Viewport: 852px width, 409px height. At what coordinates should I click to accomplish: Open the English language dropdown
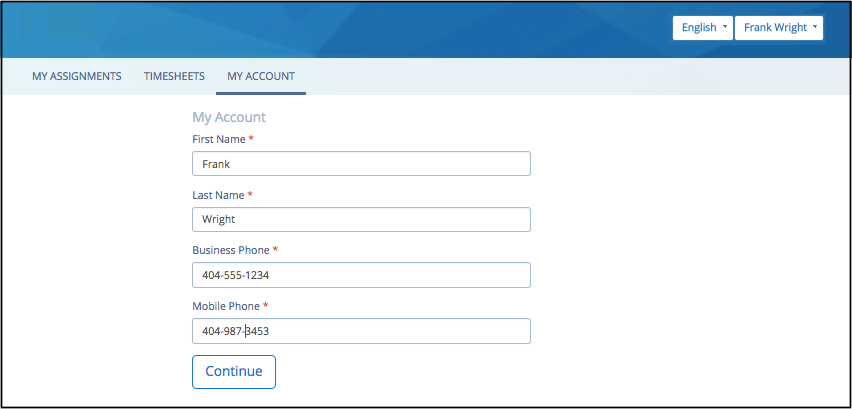703,28
